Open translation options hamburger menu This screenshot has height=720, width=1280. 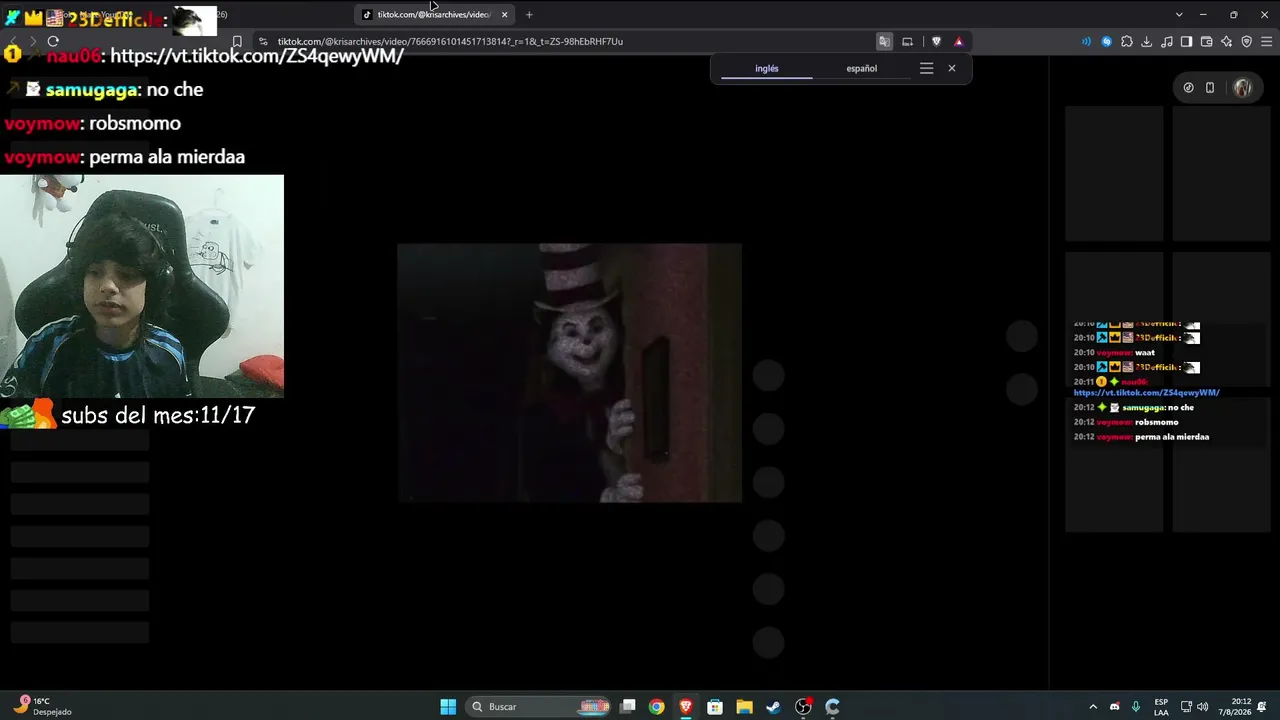click(x=926, y=68)
